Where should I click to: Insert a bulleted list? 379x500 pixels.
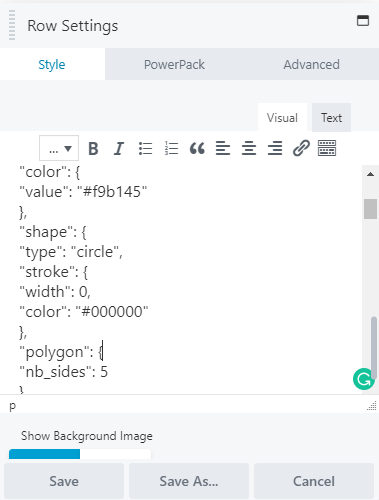click(x=145, y=148)
